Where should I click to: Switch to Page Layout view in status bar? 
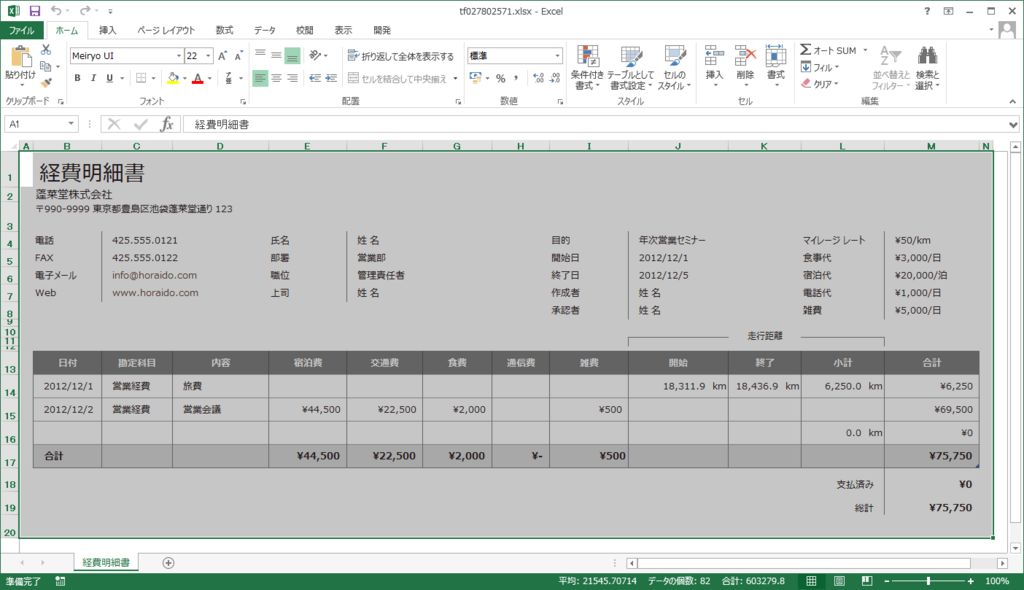pos(839,581)
